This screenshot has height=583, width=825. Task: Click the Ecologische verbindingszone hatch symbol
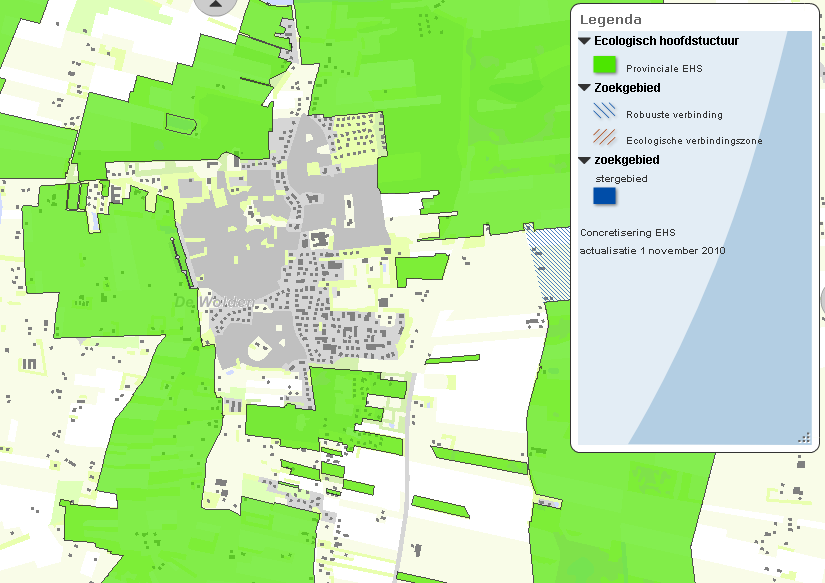click(x=605, y=137)
